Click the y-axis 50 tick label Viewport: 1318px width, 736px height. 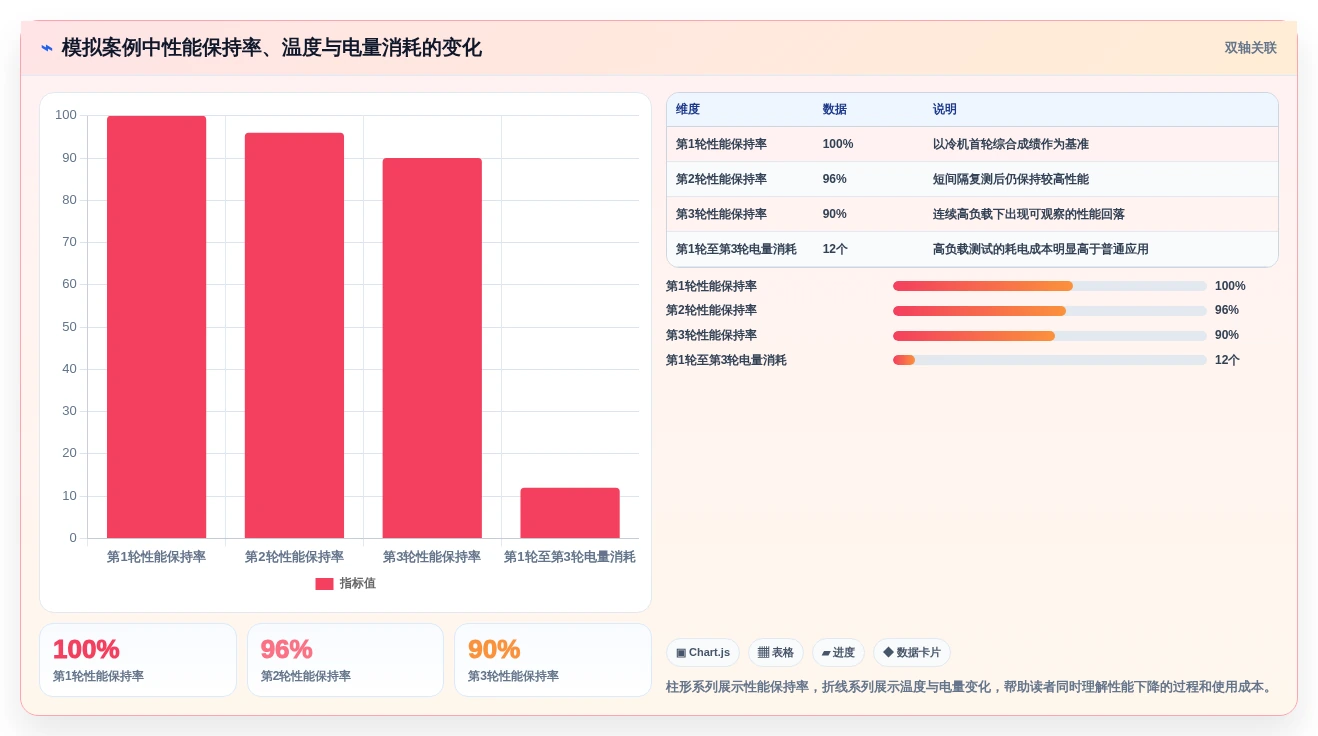tap(69, 327)
